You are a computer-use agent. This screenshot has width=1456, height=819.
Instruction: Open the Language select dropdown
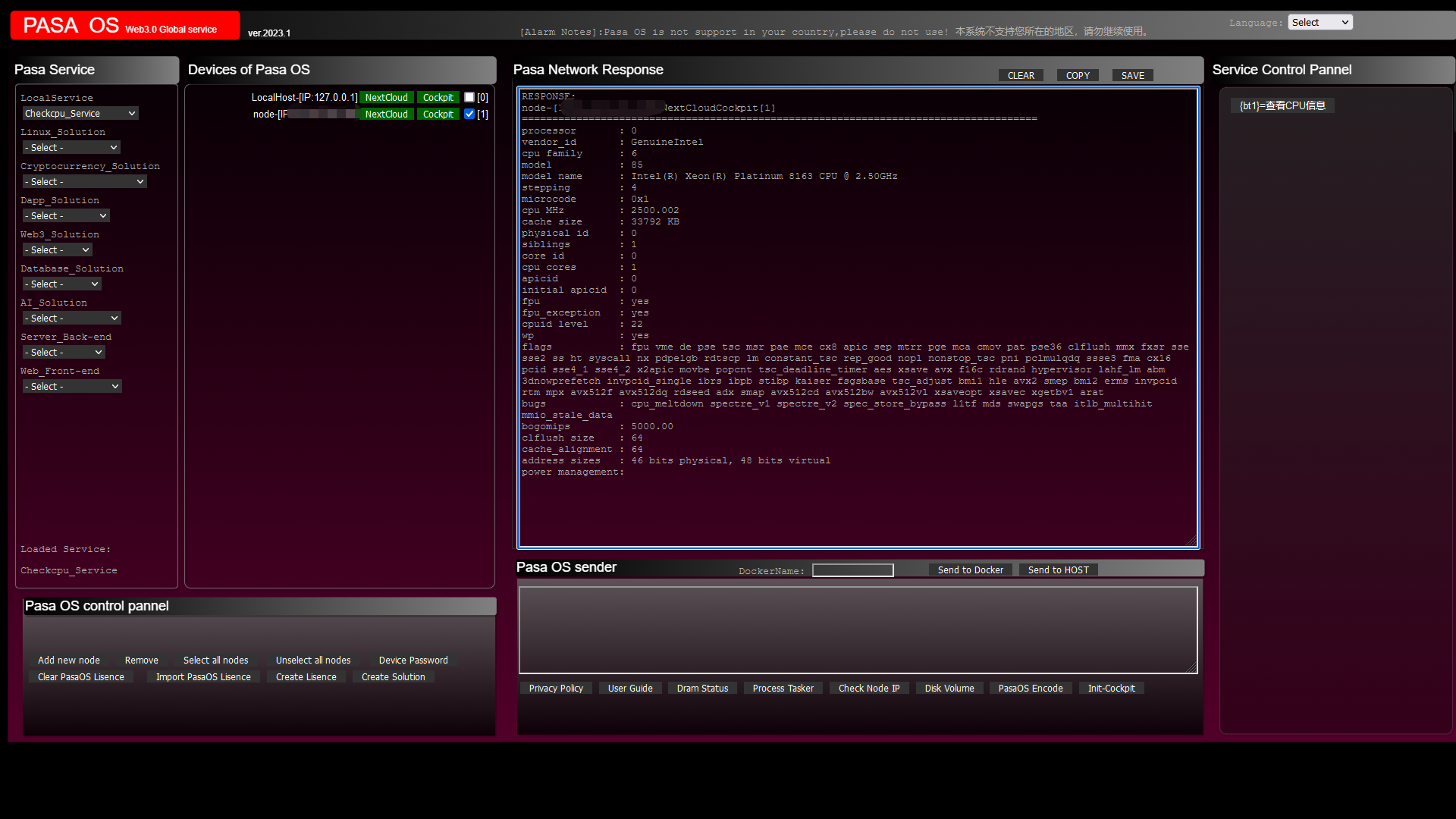click(x=1319, y=22)
